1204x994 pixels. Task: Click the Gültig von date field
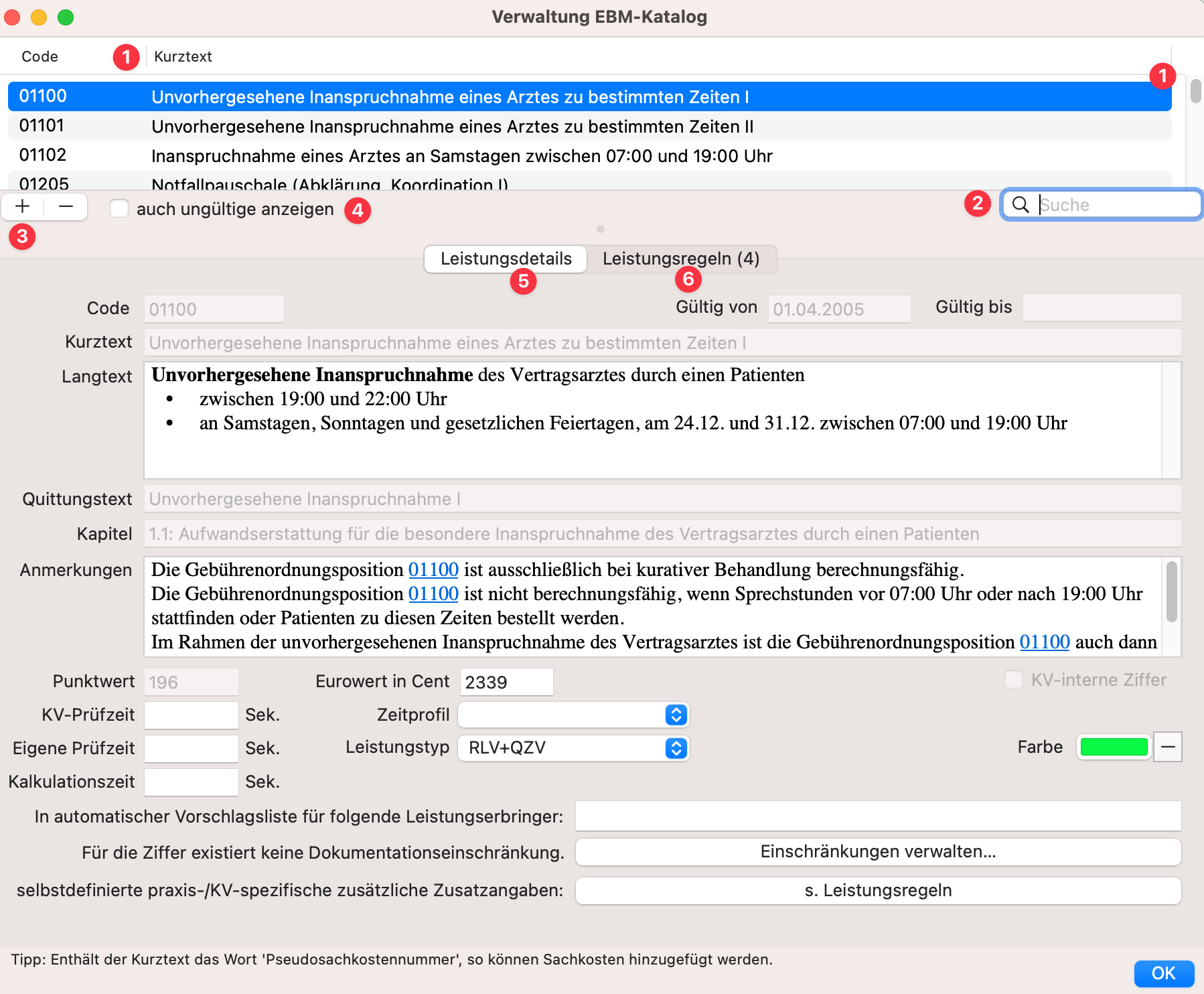[x=840, y=309]
